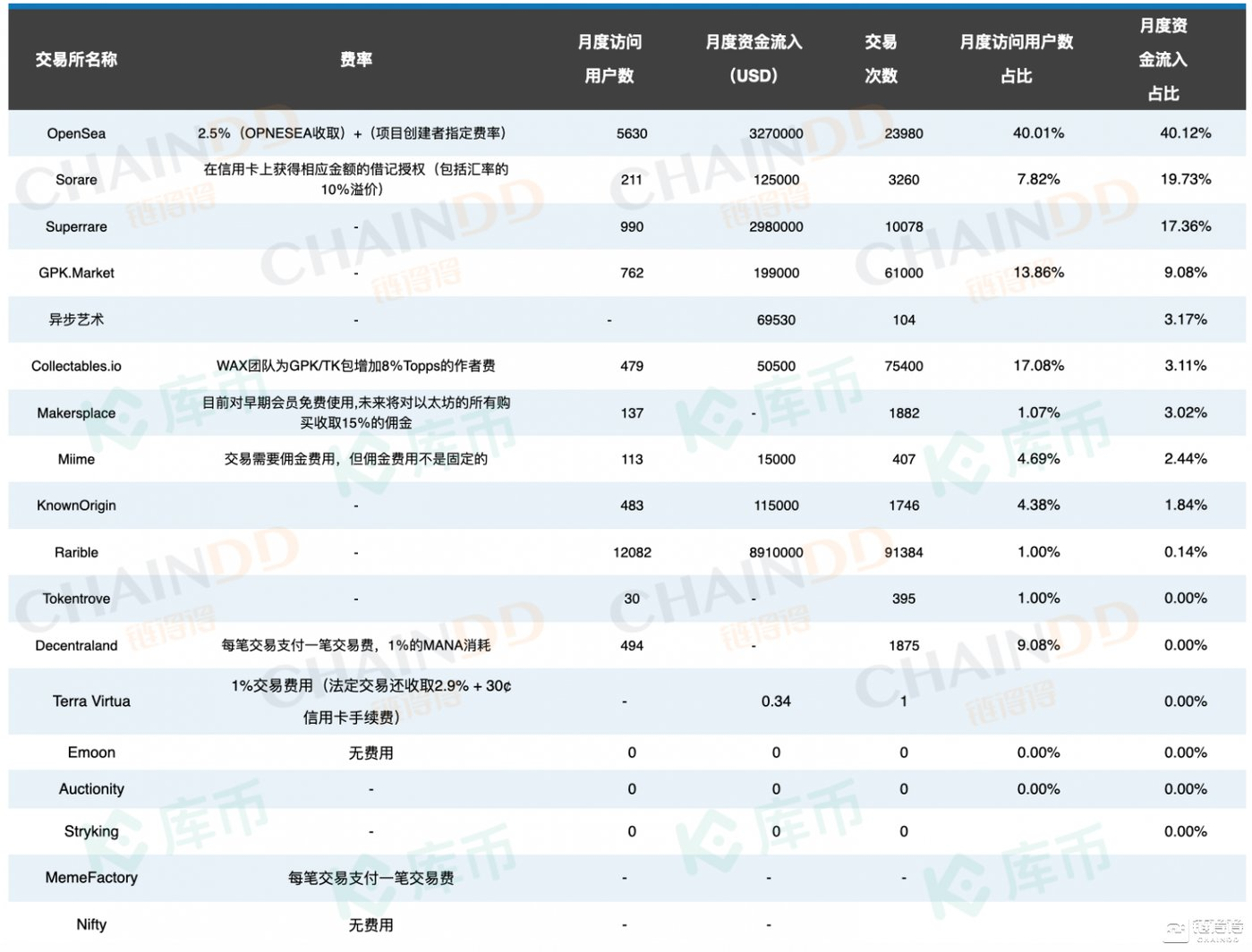The image size is (1252, 952).
Task: Click the 费率 column header
Action: click(356, 59)
